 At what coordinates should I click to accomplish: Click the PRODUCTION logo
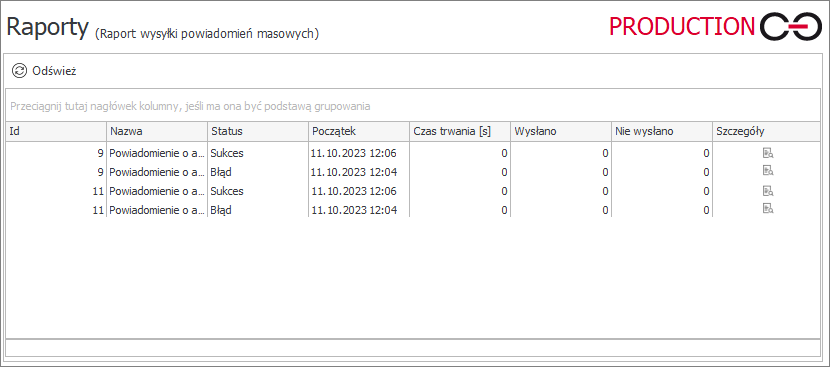click(x=715, y=26)
